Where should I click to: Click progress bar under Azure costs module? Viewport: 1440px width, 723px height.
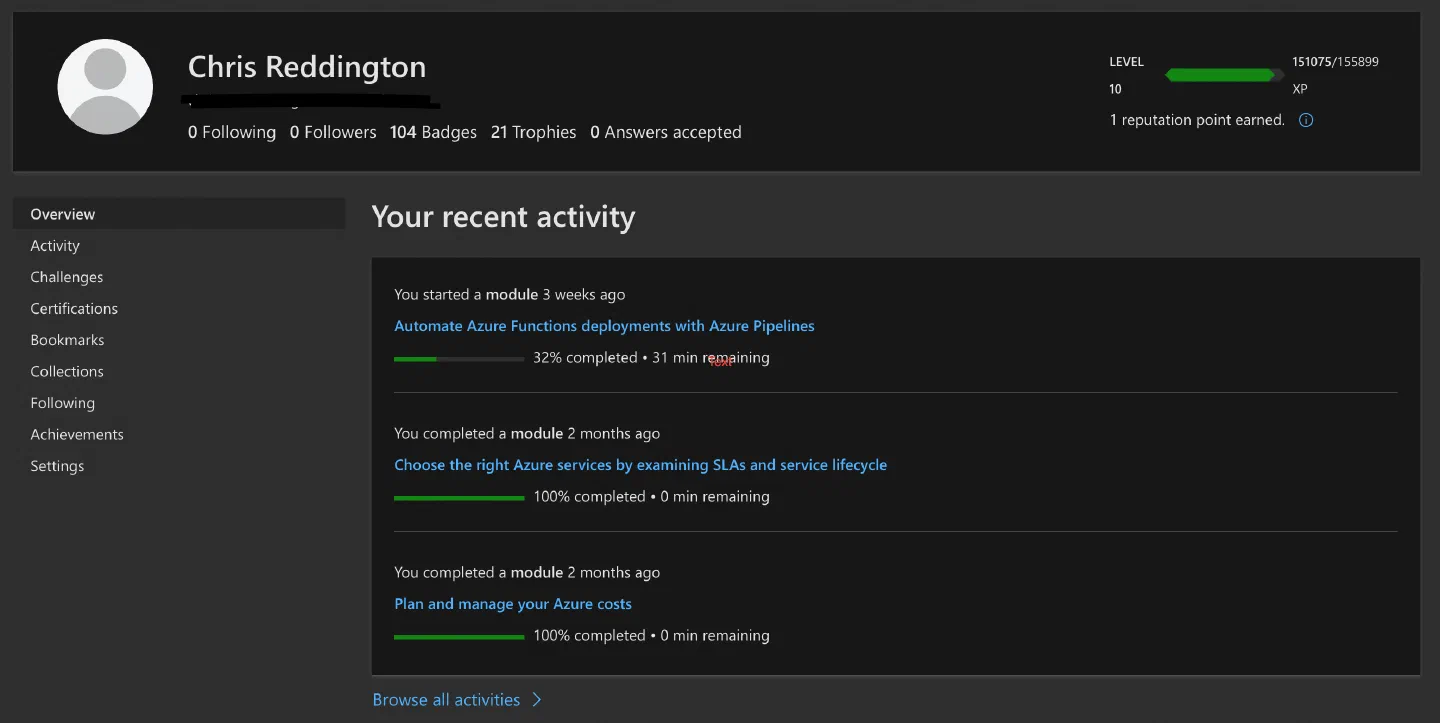point(459,636)
